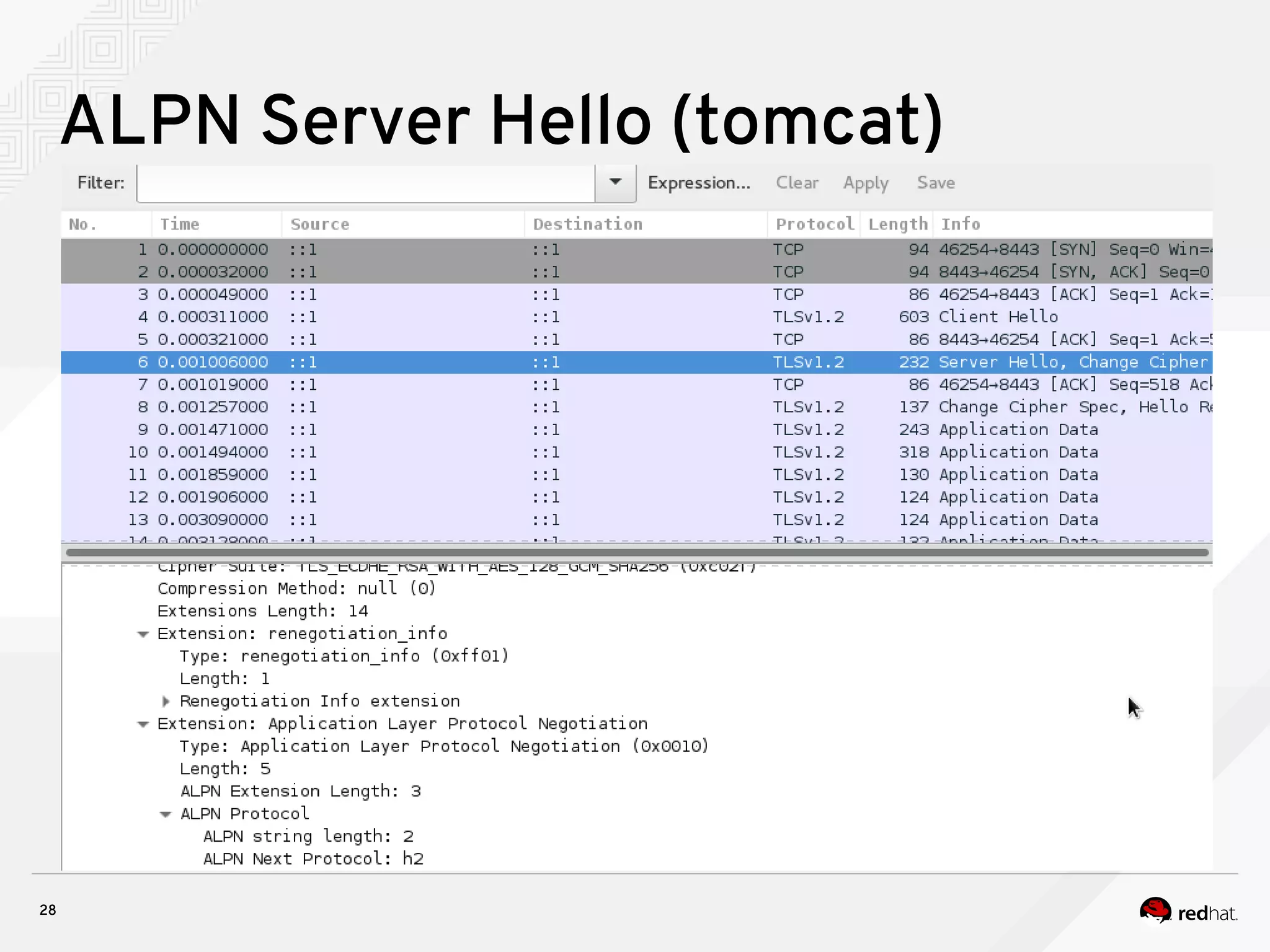
Task: Select packet 6 Server Hello row
Action: (637, 362)
